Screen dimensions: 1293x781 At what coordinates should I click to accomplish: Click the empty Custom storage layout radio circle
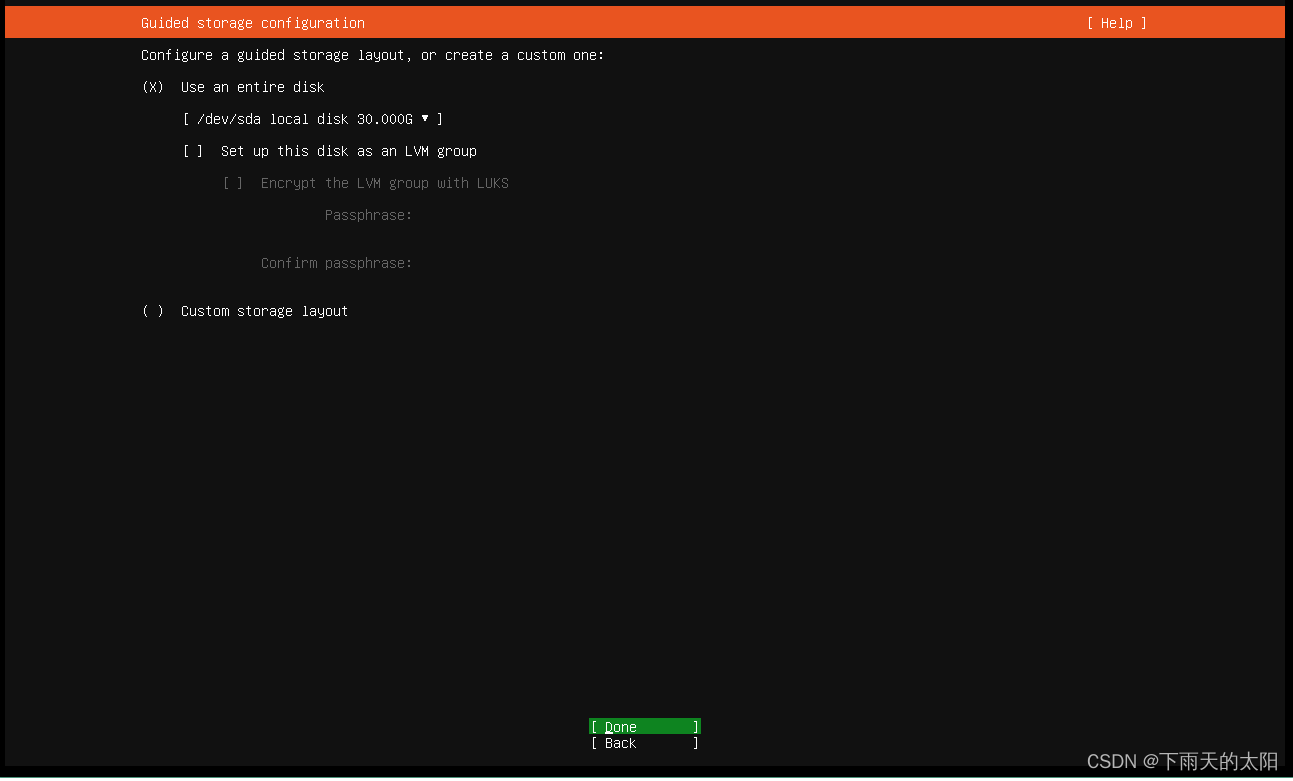pos(153,311)
